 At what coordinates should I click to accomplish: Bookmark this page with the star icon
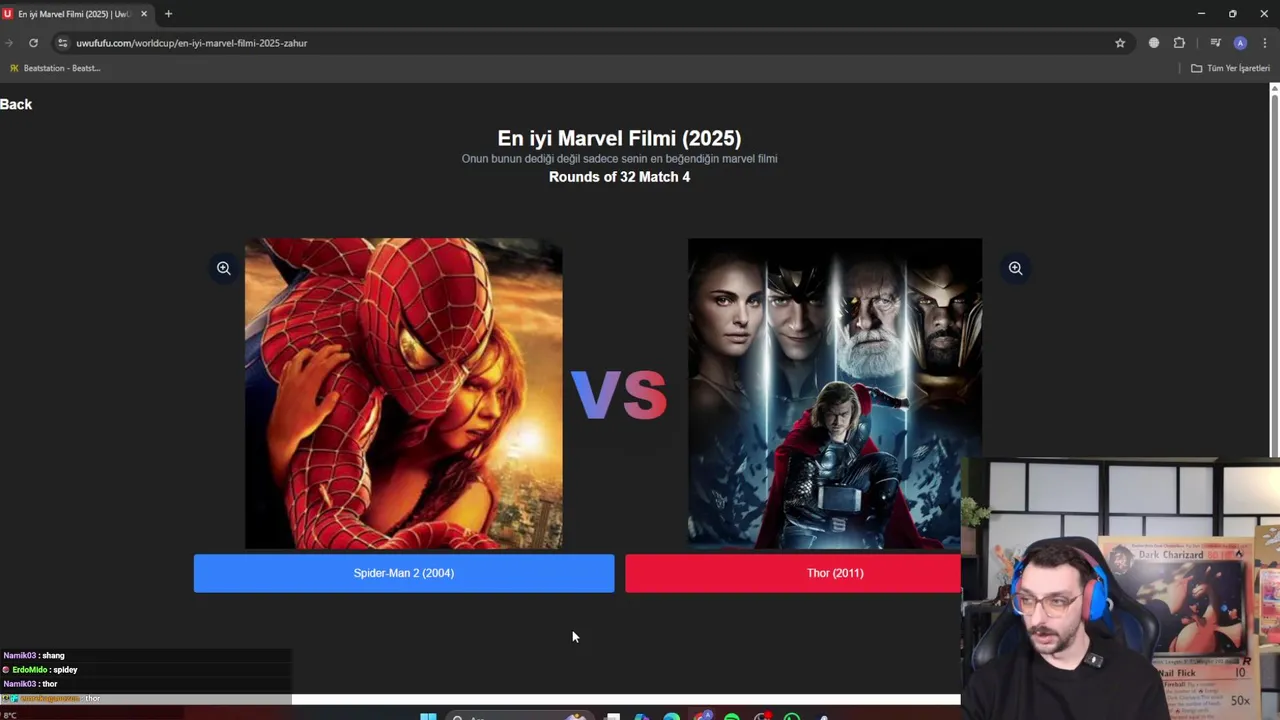coord(1120,43)
